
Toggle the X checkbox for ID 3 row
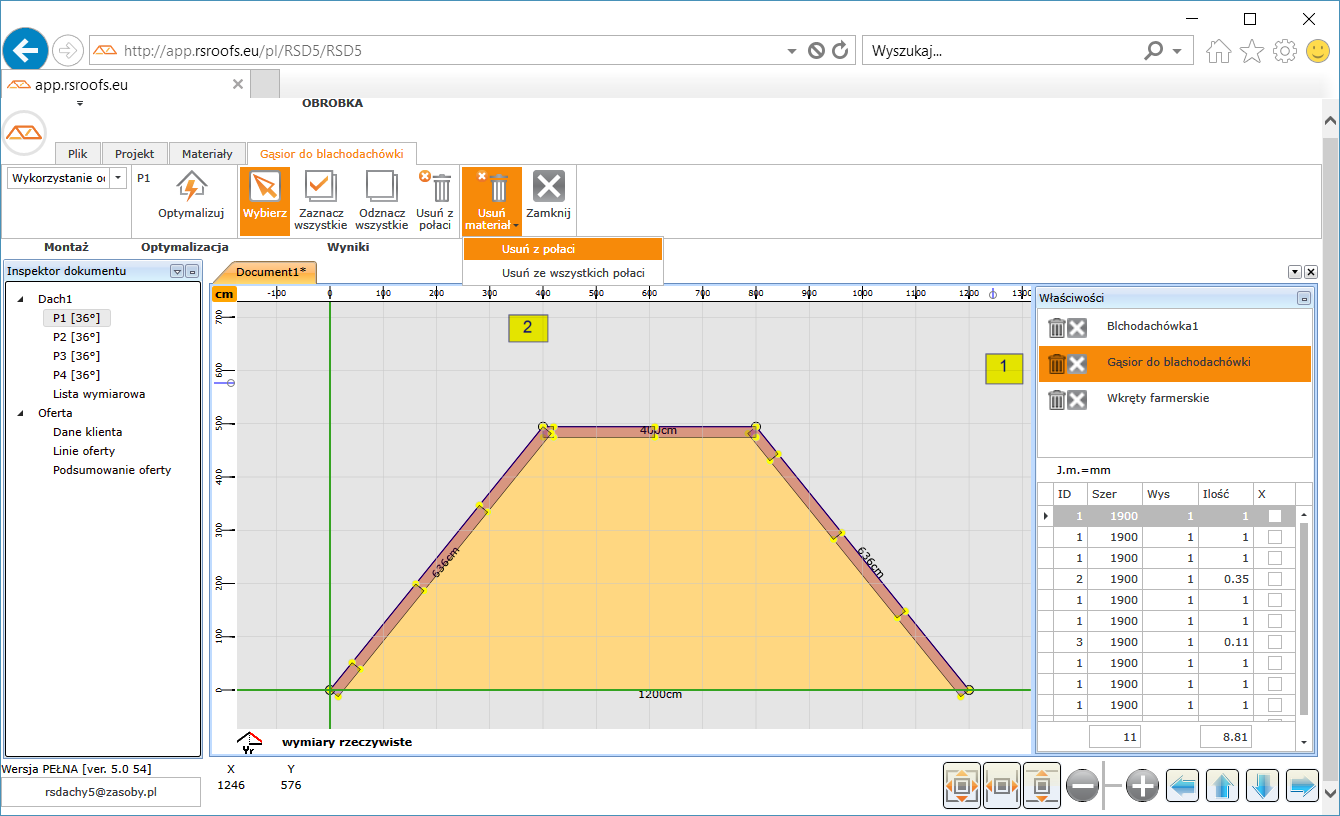pos(1274,642)
